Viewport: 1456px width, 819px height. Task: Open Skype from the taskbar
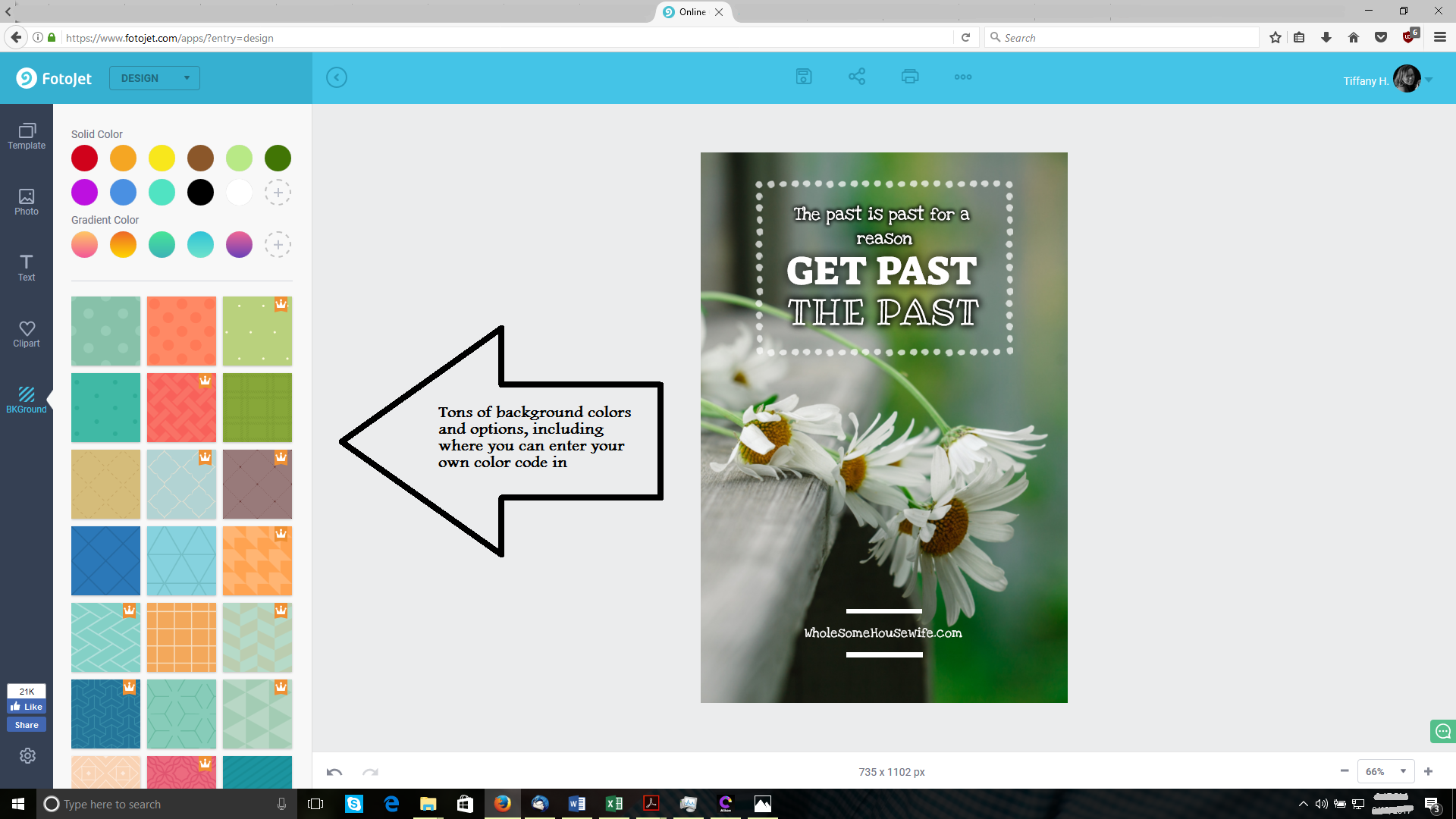354,804
